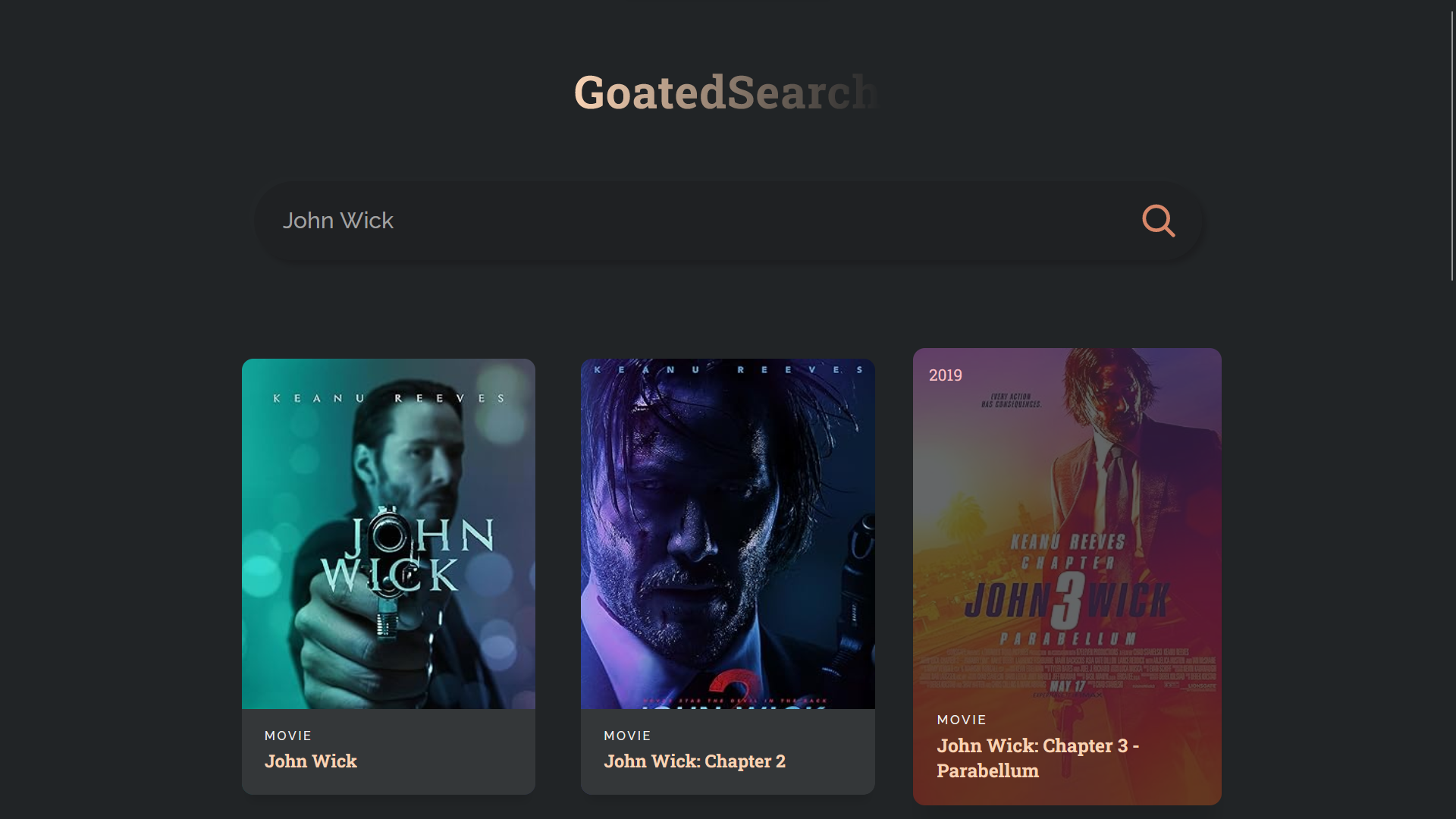
Task: Open the John Wick: Chapter 2 poster
Action: (727, 533)
